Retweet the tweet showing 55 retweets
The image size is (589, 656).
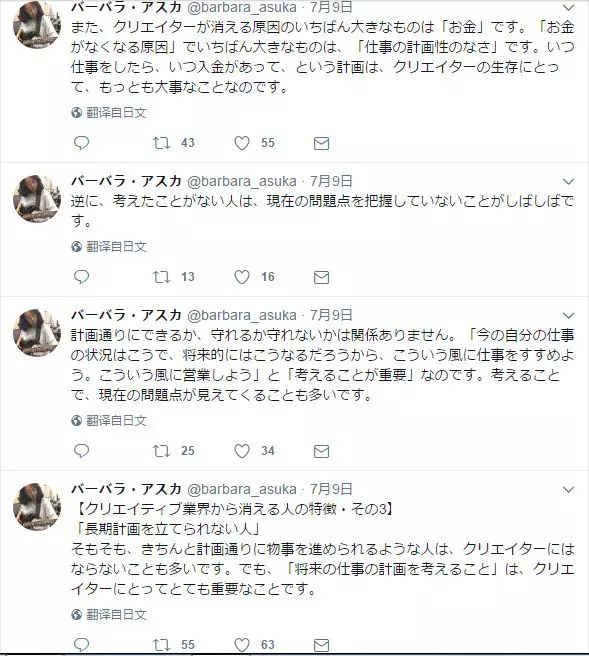click(x=161, y=645)
